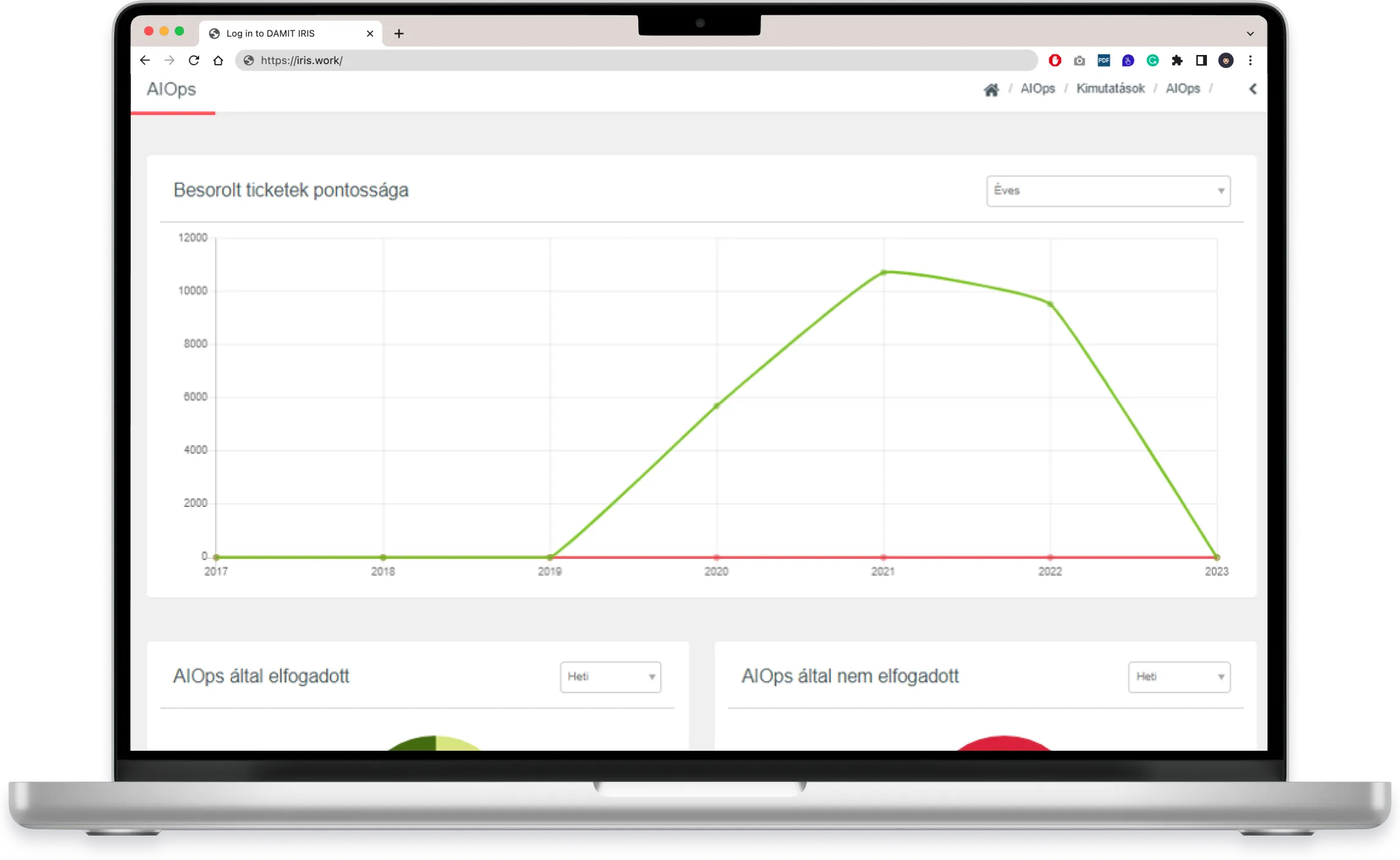Expand the tab search chevron in tab bar
1400x860 pixels.
pyautogui.click(x=1250, y=34)
